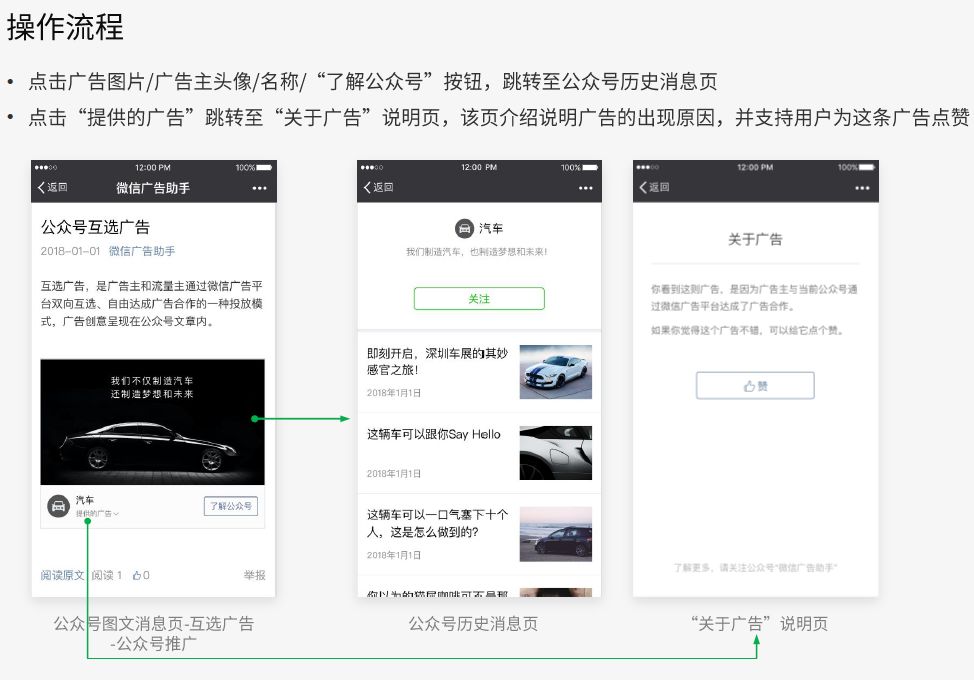Click the silver car closeup thumbnail
974x680 pixels.
[555, 453]
